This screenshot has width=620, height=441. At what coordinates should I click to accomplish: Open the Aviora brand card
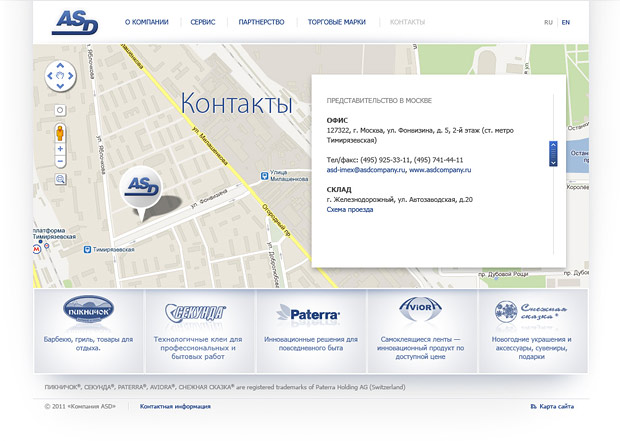[422, 331]
